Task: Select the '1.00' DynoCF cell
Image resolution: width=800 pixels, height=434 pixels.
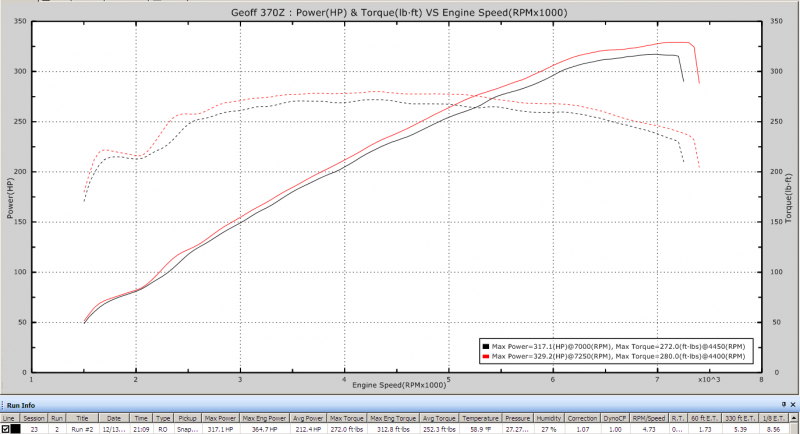Action: (x=614, y=429)
